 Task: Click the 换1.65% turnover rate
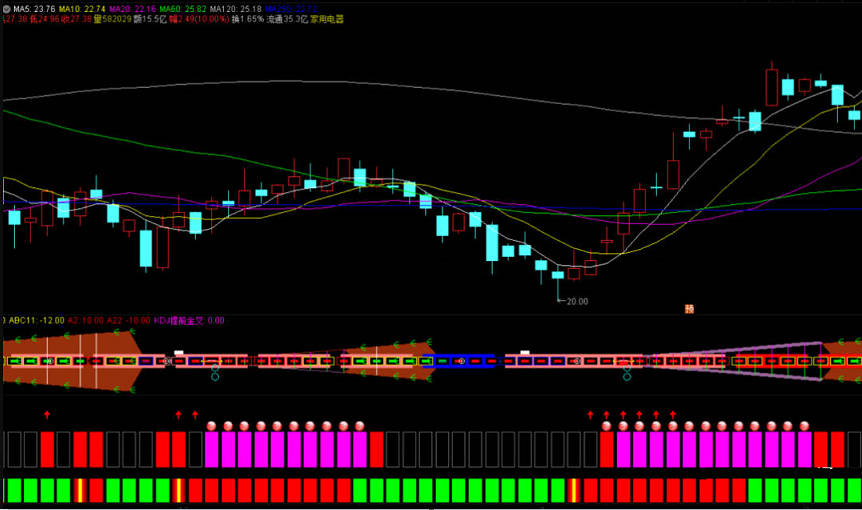point(247,19)
